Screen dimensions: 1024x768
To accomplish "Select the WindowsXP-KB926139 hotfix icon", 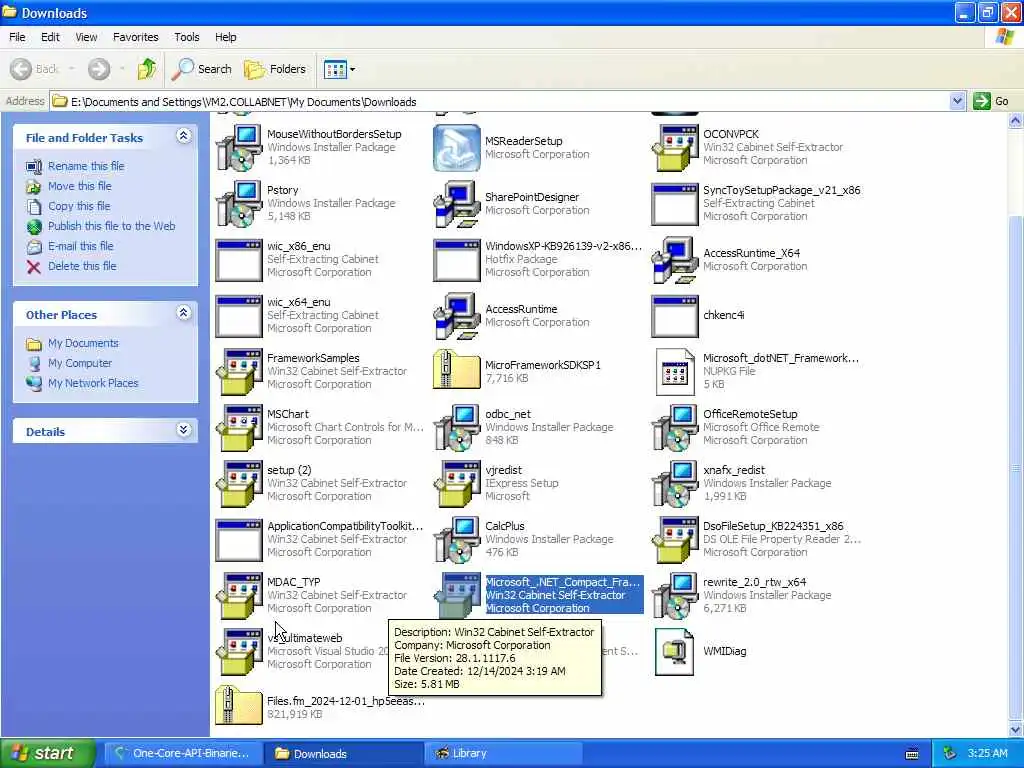I will click(x=456, y=260).
